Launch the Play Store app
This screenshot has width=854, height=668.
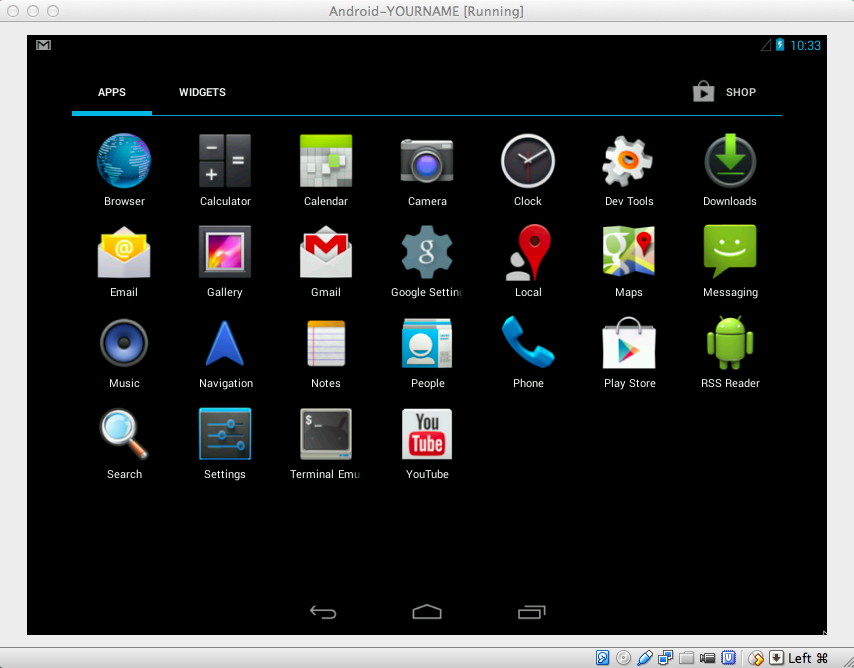coord(629,353)
